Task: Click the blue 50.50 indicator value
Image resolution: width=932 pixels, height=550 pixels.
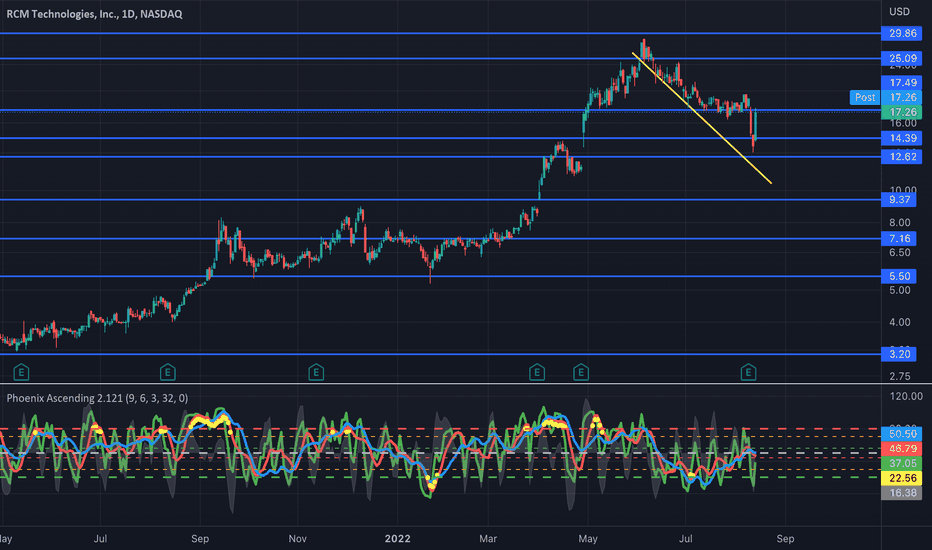Action: [x=902, y=433]
